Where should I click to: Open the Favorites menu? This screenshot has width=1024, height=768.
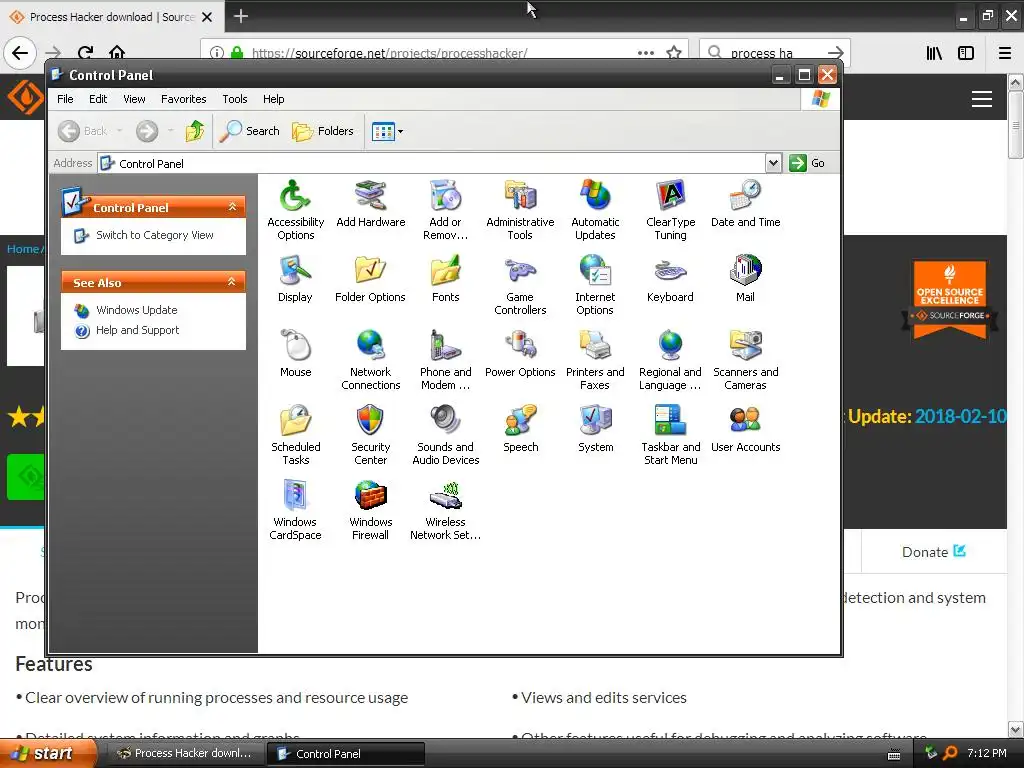pyautogui.click(x=184, y=99)
